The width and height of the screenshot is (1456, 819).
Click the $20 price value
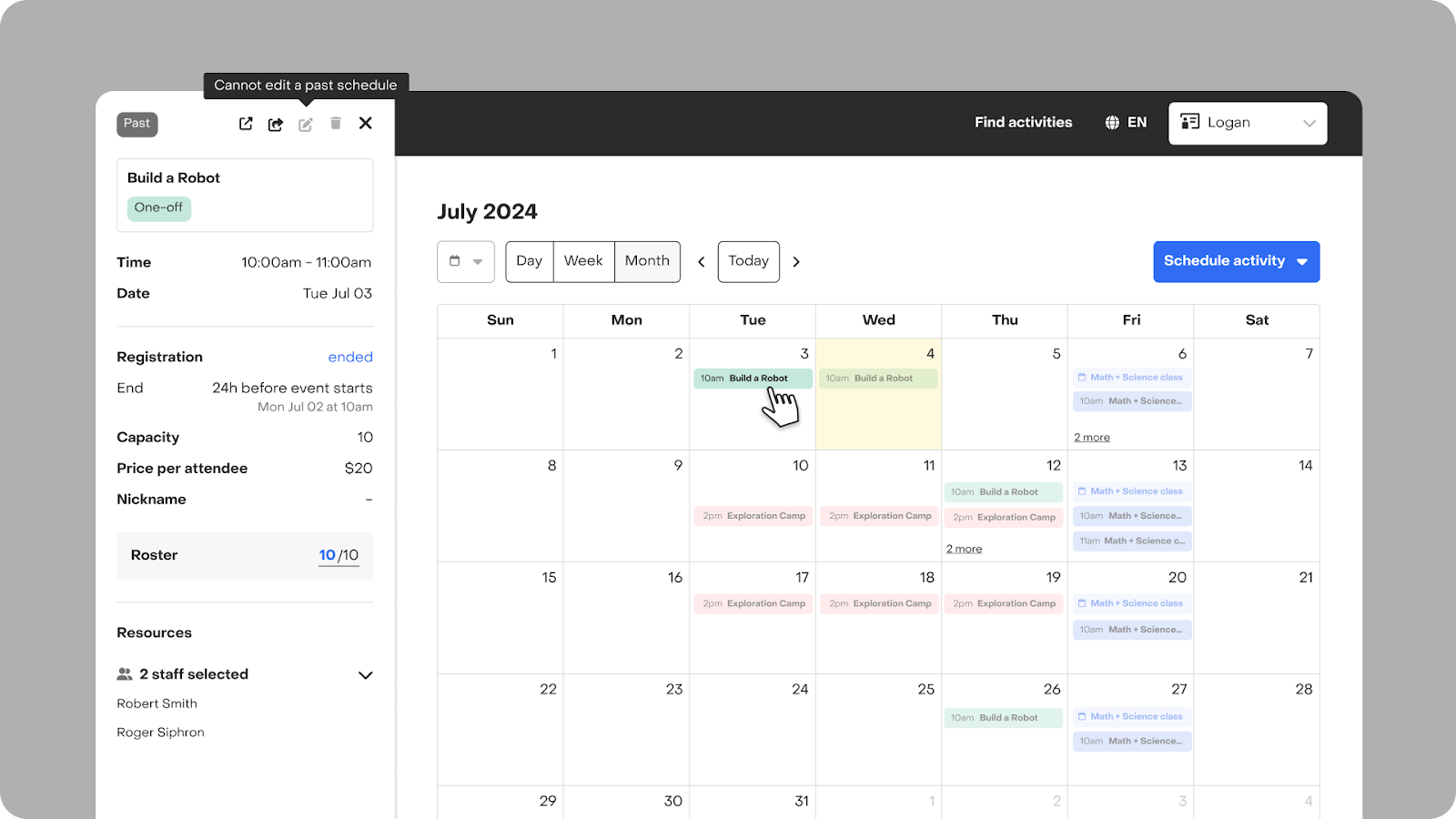[359, 469]
